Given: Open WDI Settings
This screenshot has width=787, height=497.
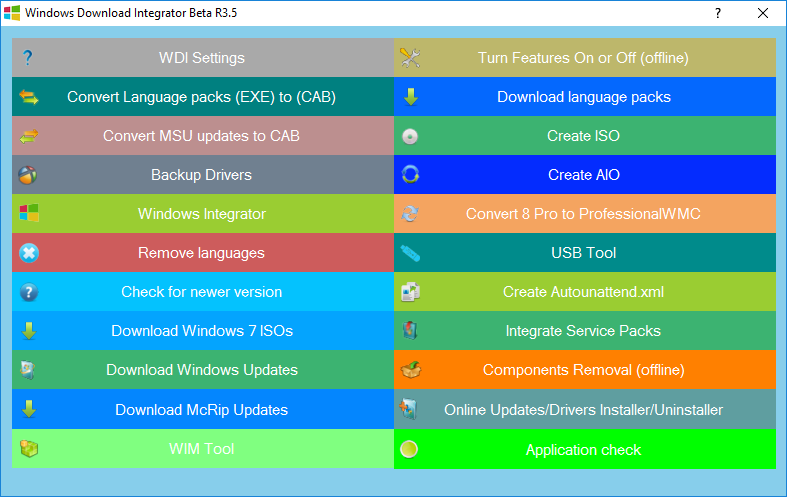Looking at the screenshot, I should point(203,58).
